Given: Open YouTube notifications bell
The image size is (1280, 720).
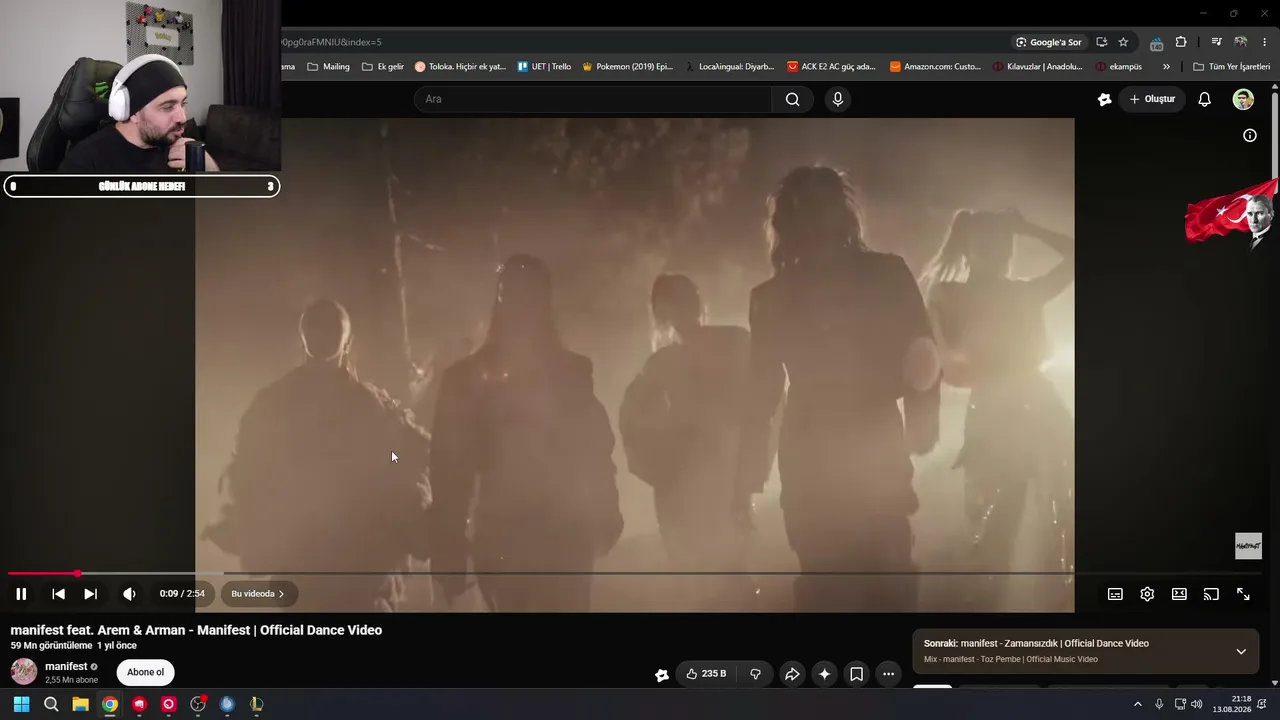Looking at the screenshot, I should [1205, 99].
